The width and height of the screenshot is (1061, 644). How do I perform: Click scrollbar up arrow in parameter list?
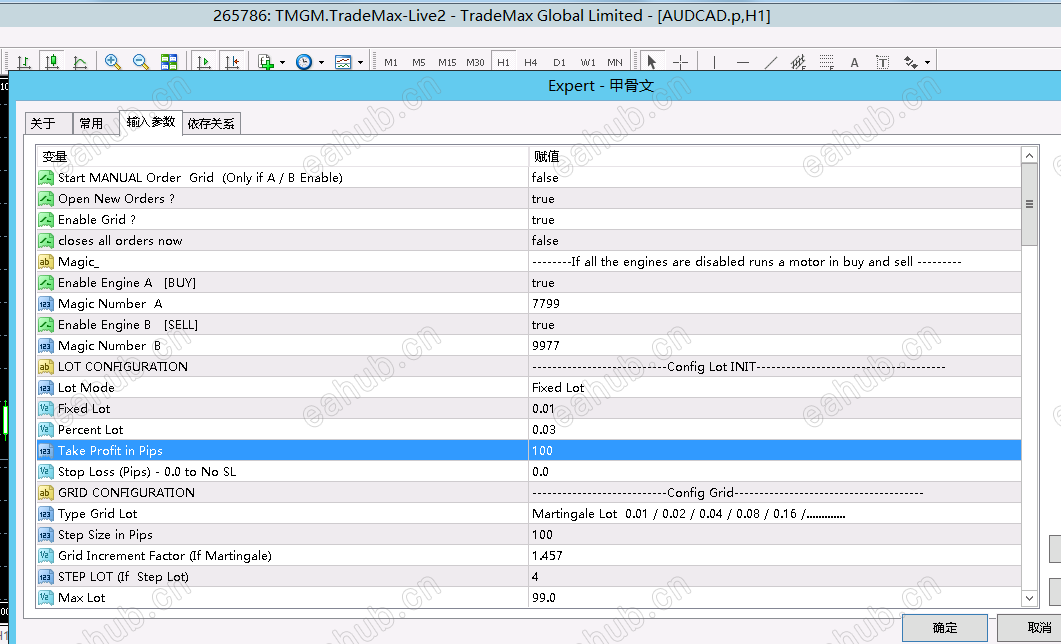click(x=1029, y=156)
